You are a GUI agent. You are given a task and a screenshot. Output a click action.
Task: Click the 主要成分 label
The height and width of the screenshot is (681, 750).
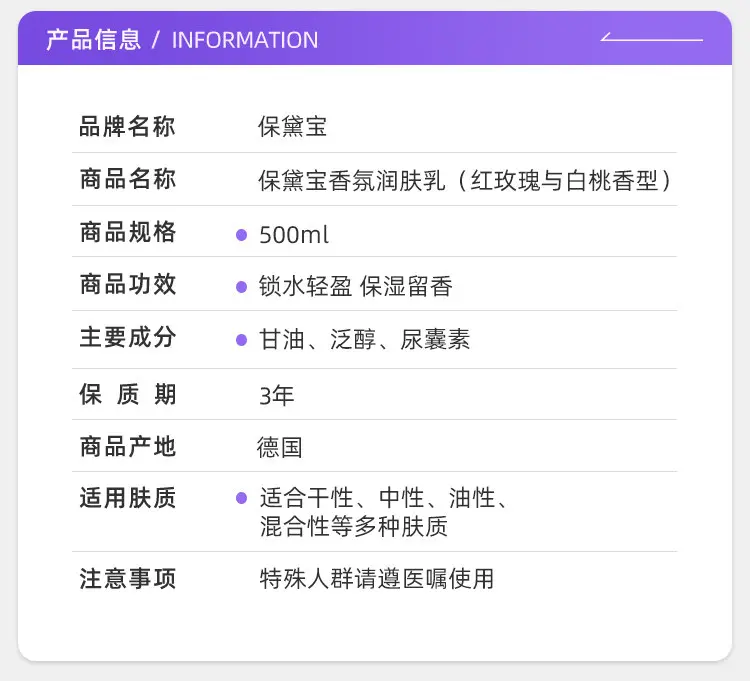click(x=128, y=337)
